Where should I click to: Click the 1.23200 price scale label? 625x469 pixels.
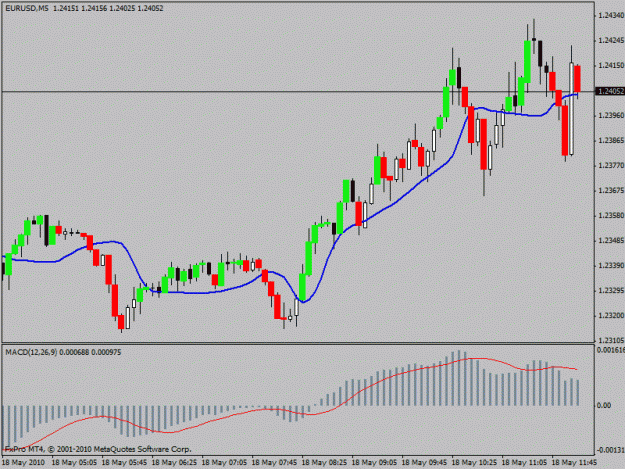point(611,316)
